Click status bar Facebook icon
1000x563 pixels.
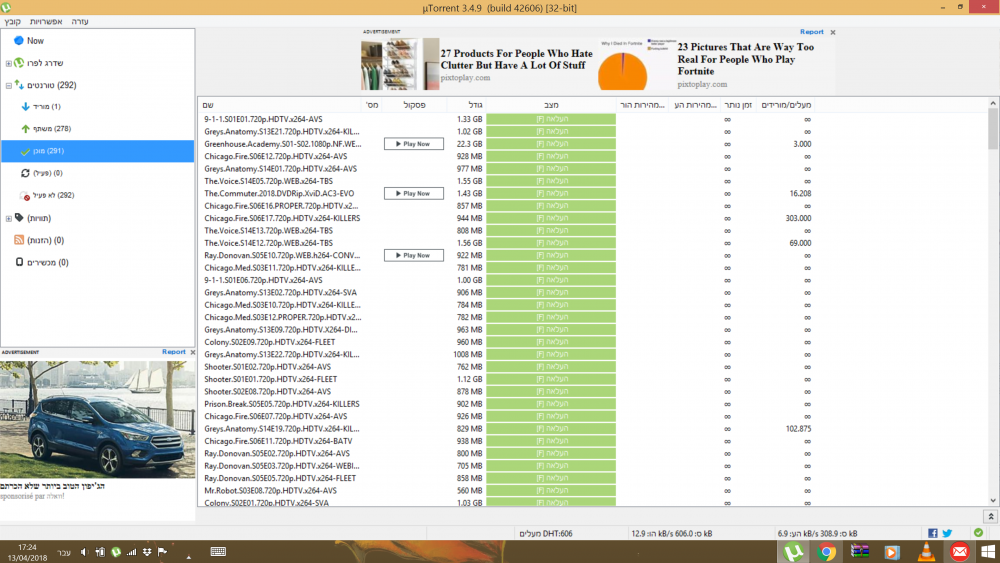coord(932,533)
